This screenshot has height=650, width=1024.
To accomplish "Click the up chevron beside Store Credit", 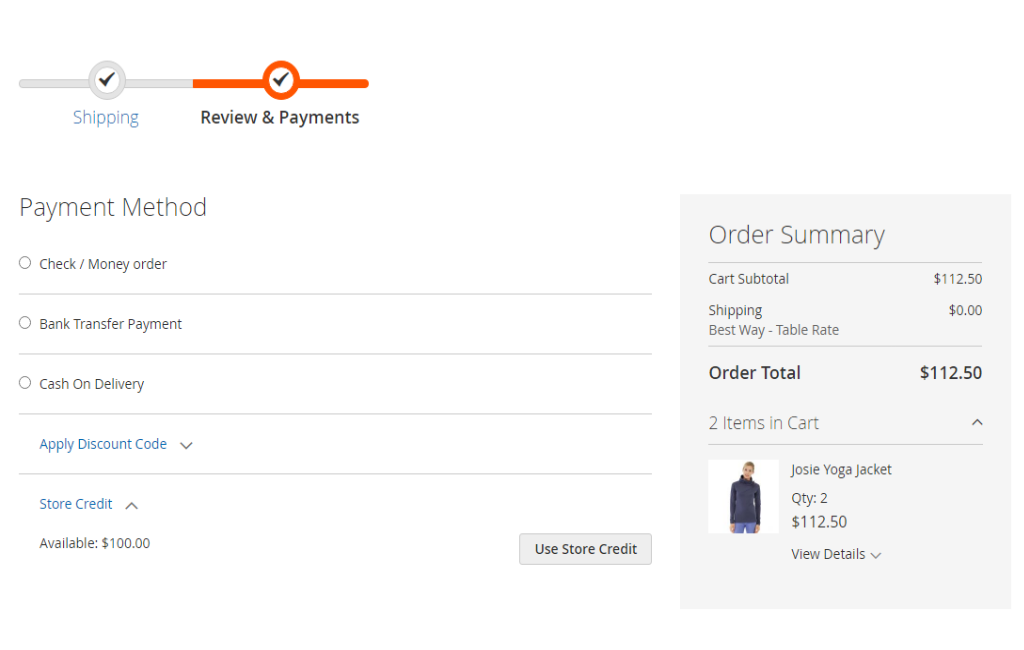I will [131, 506].
